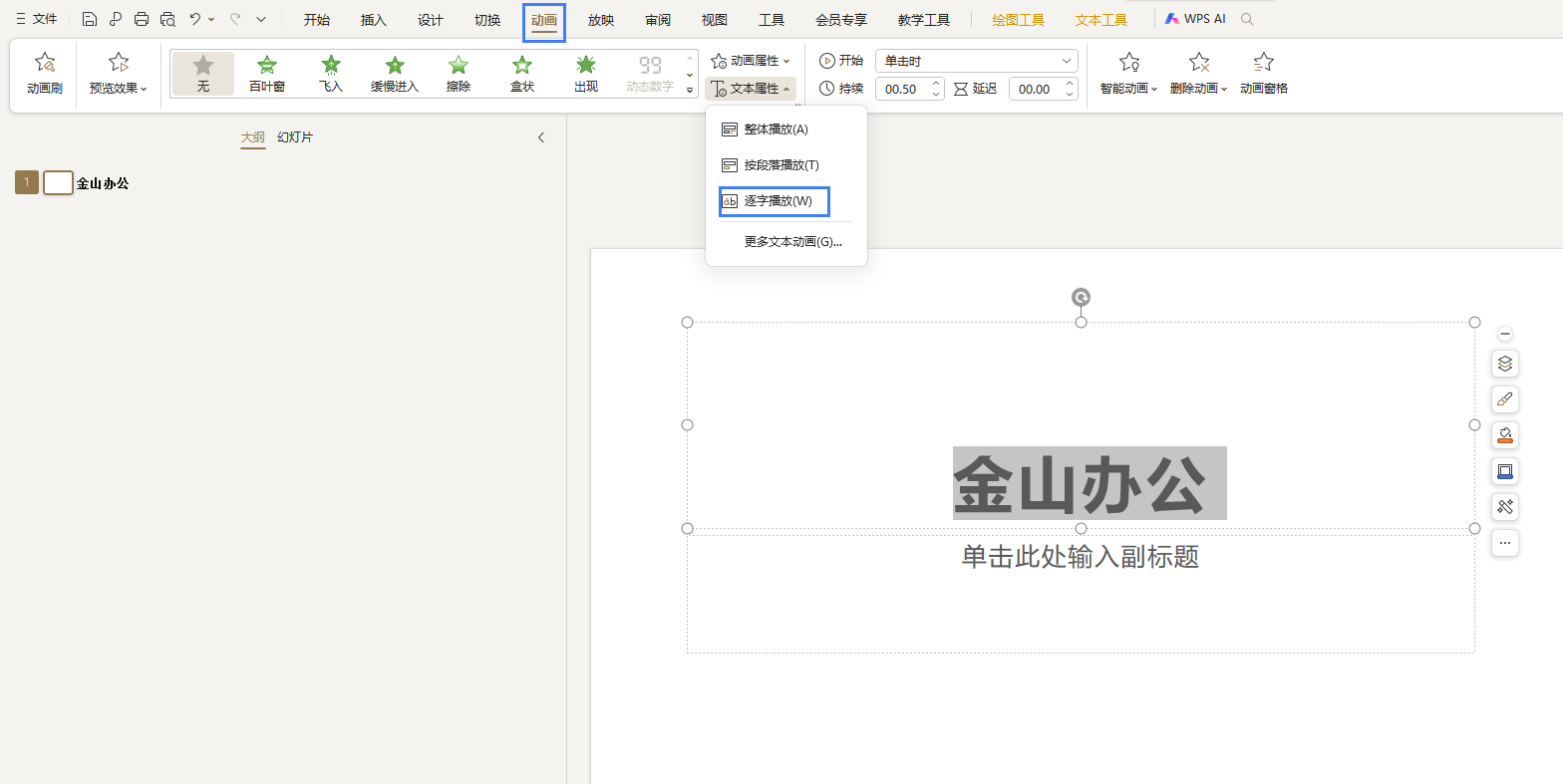This screenshot has width=1563, height=784.
Task: Switch to the 设计 ribbon tab
Action: [431, 20]
